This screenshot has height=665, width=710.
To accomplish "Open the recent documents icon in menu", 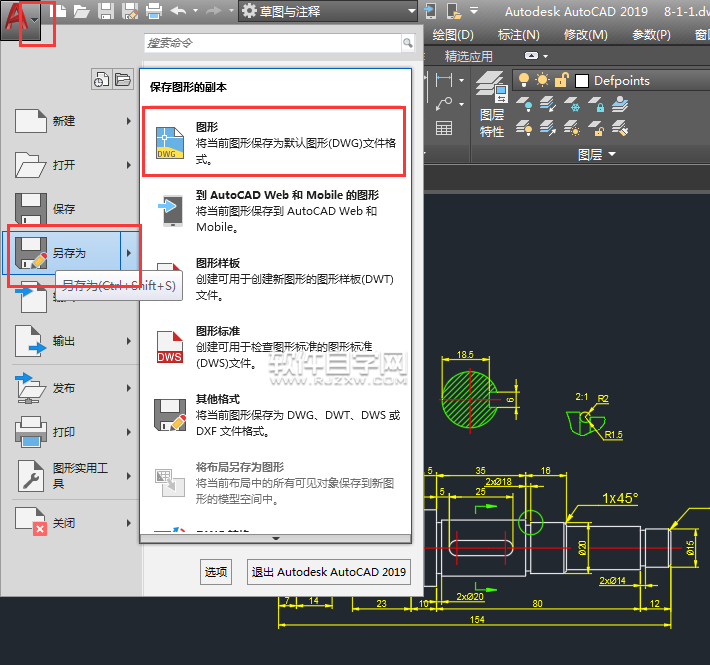I will tap(102, 80).
